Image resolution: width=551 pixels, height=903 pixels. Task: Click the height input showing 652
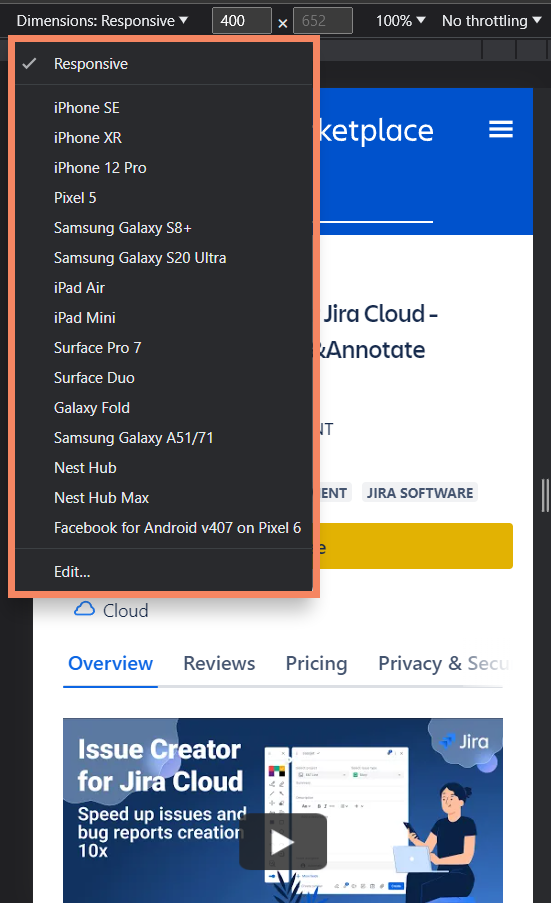click(x=322, y=21)
